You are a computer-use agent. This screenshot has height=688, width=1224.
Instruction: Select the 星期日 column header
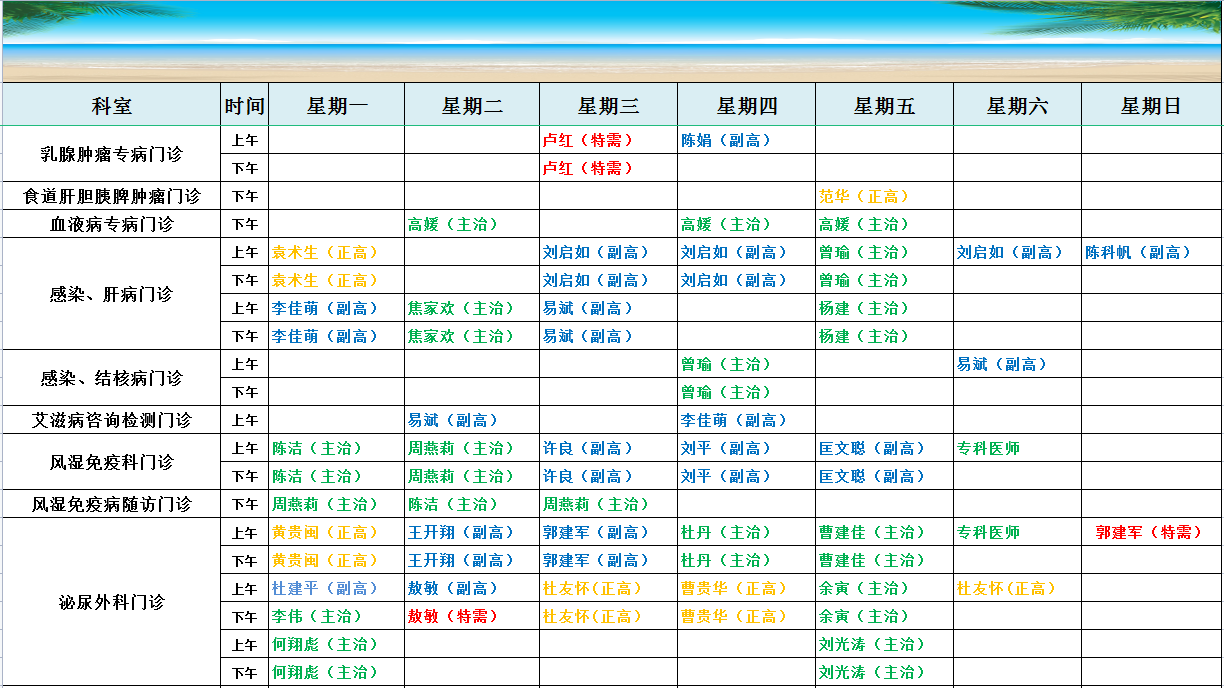click(1151, 105)
